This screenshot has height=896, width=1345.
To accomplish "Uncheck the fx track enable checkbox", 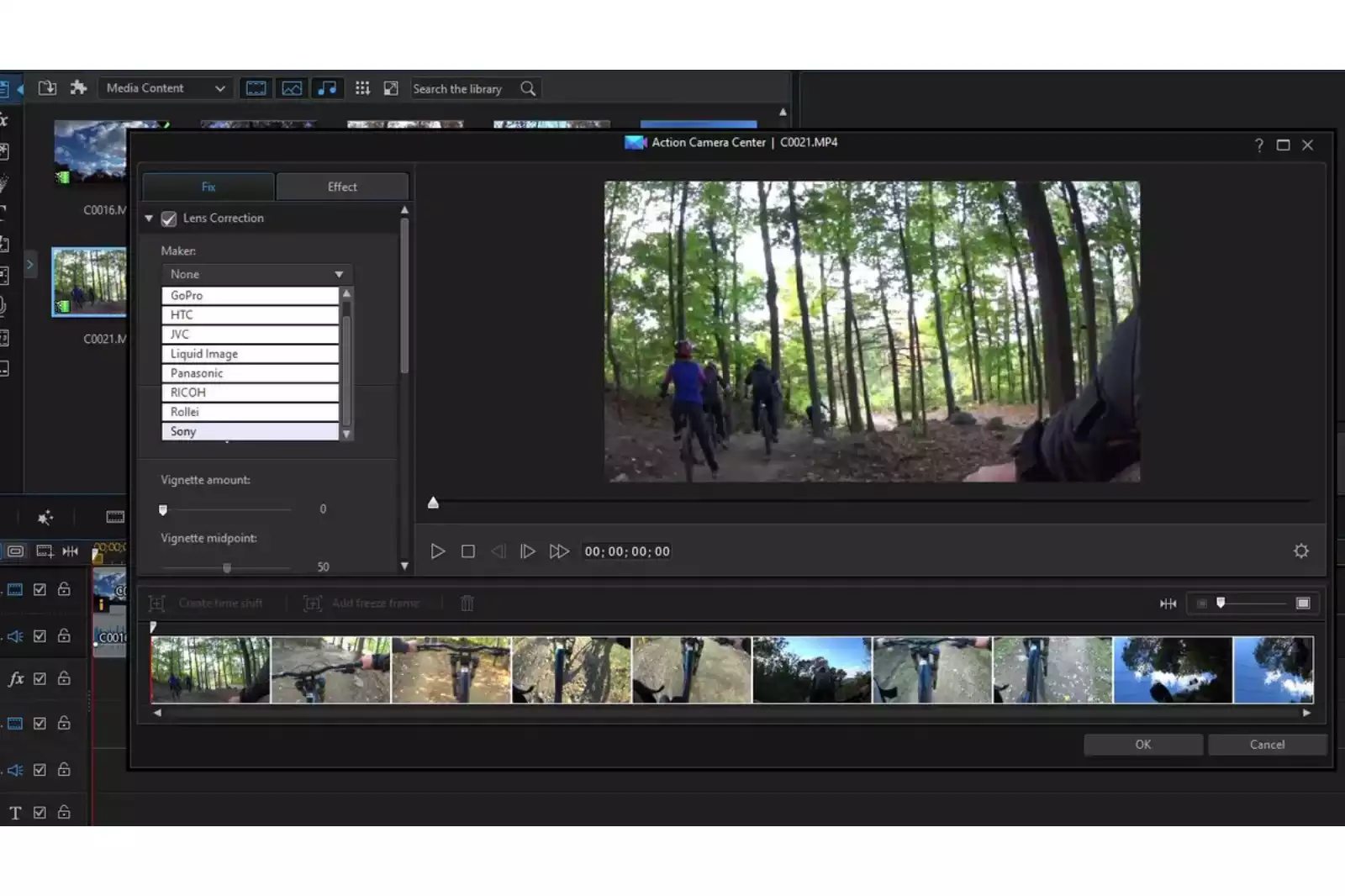I will 40,679.
